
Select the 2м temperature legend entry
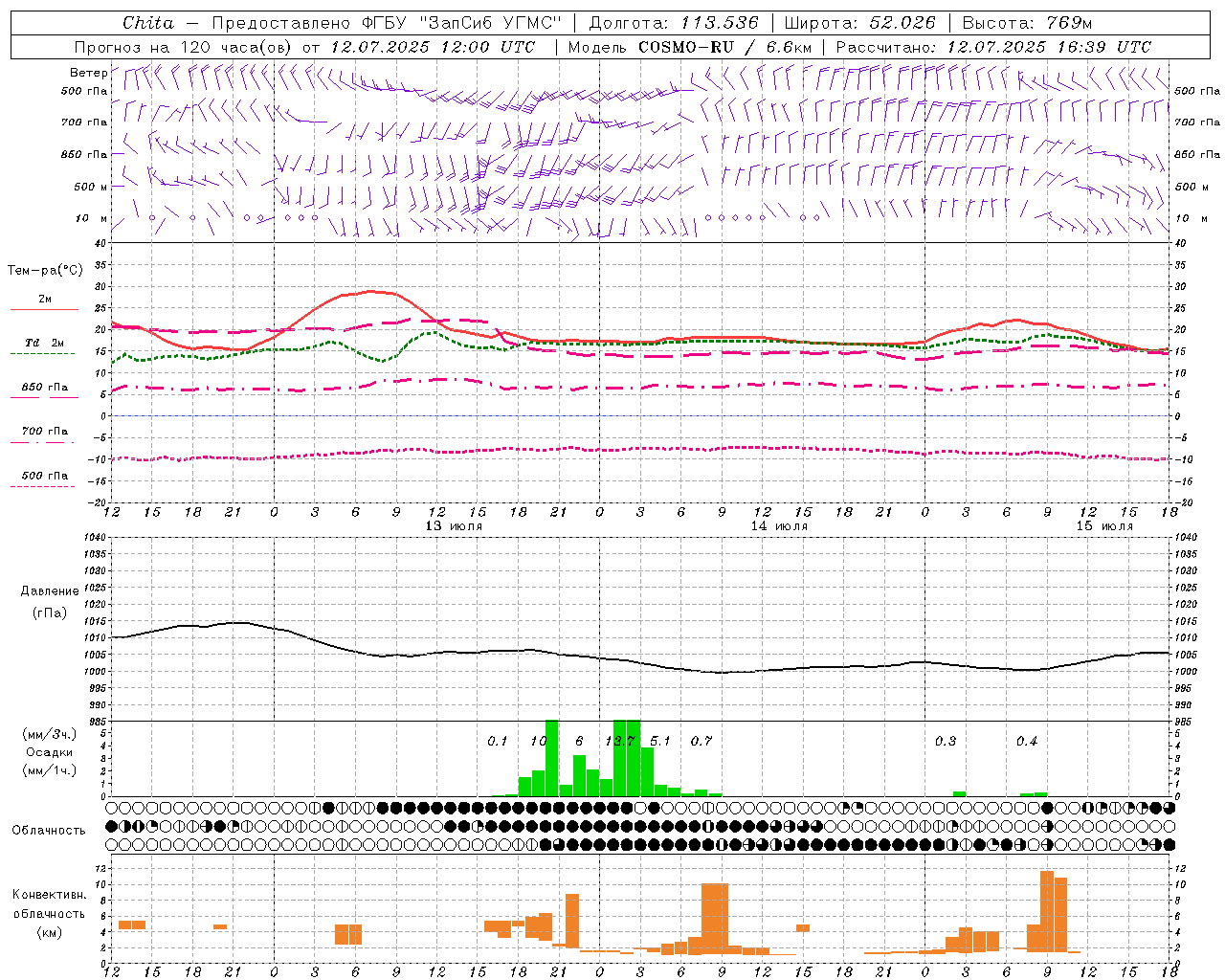click(x=45, y=300)
